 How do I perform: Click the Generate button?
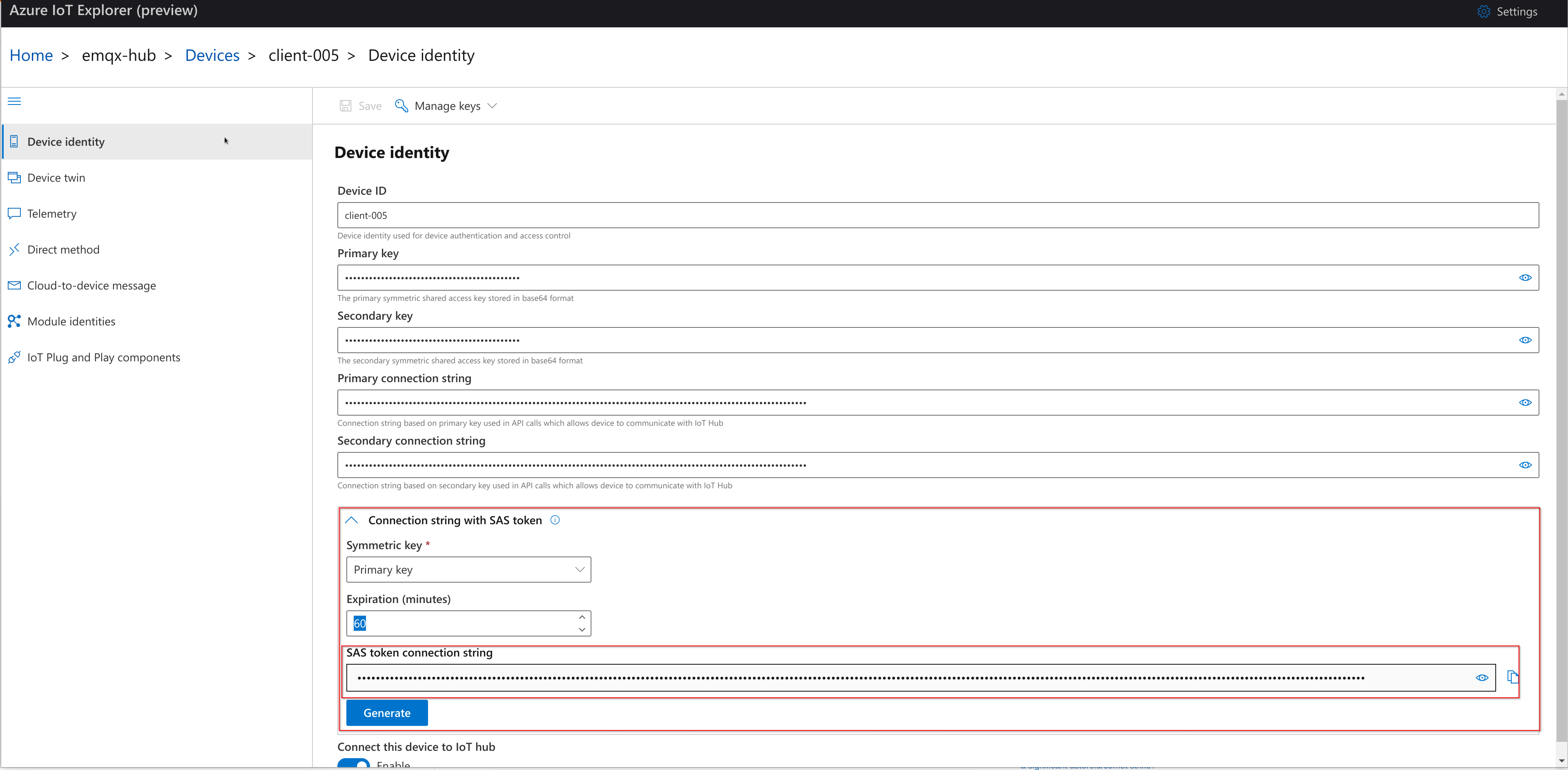click(386, 712)
